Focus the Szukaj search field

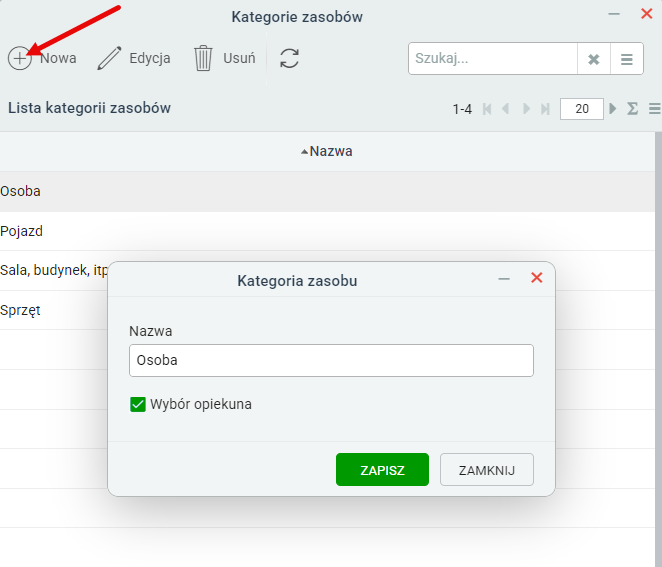[x=492, y=59]
